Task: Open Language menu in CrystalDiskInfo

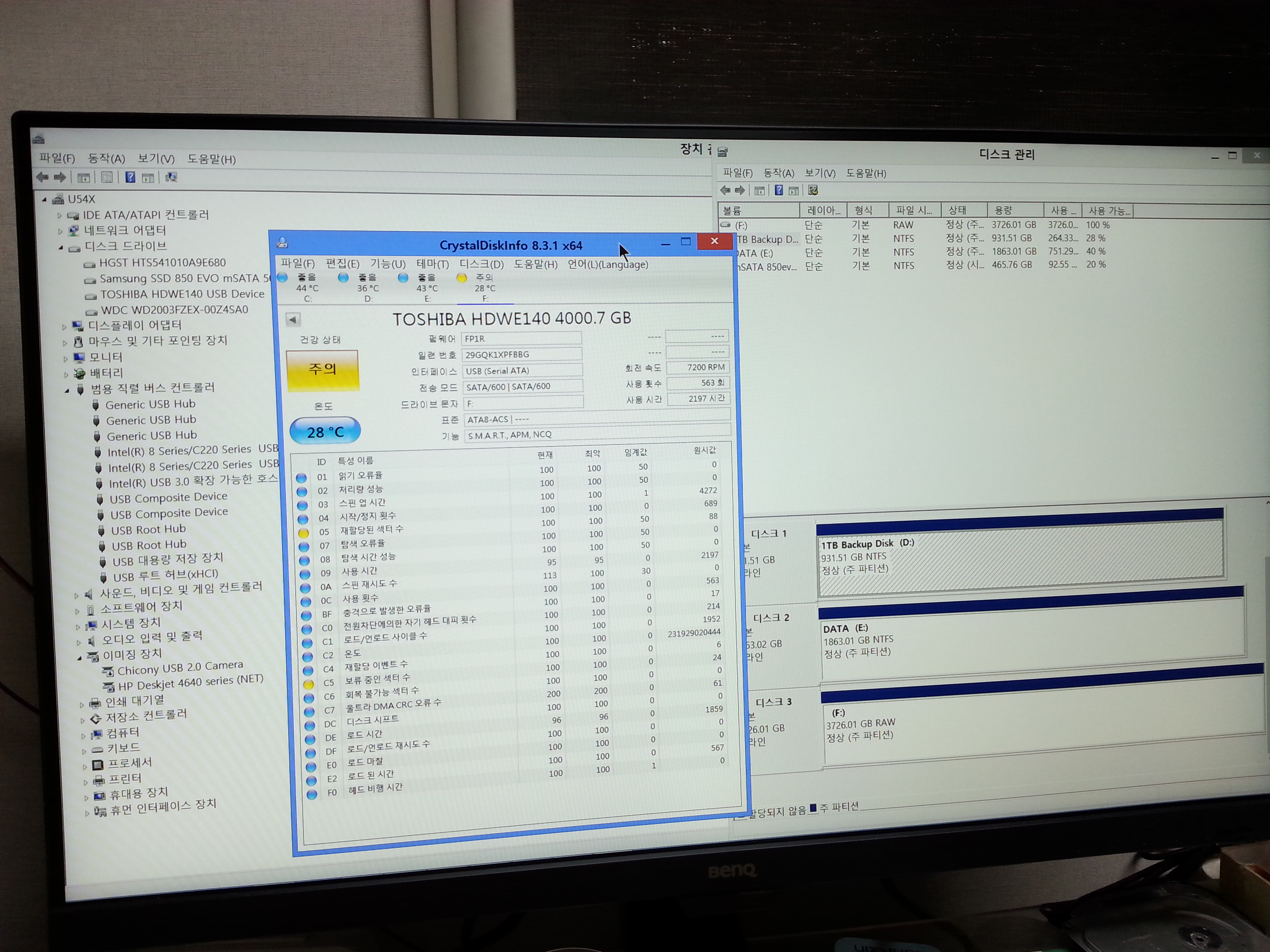Action: [x=607, y=264]
